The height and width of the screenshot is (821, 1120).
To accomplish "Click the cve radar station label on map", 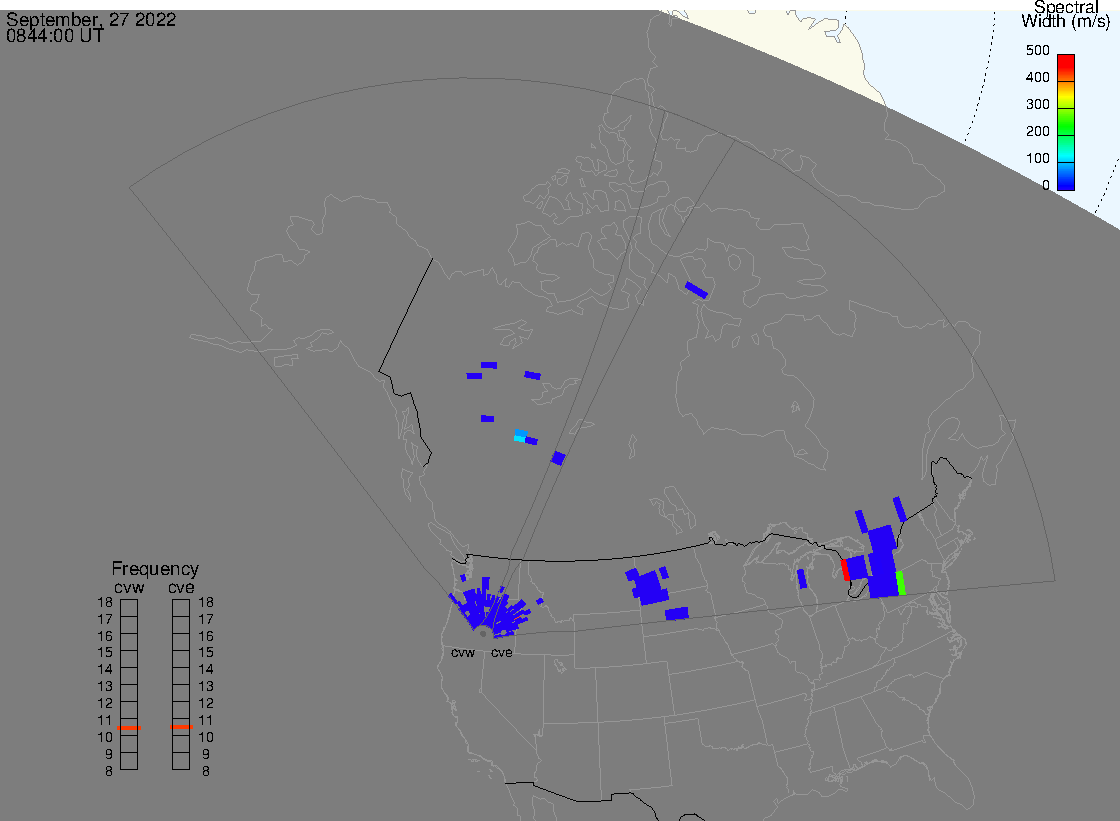I will 501,653.
